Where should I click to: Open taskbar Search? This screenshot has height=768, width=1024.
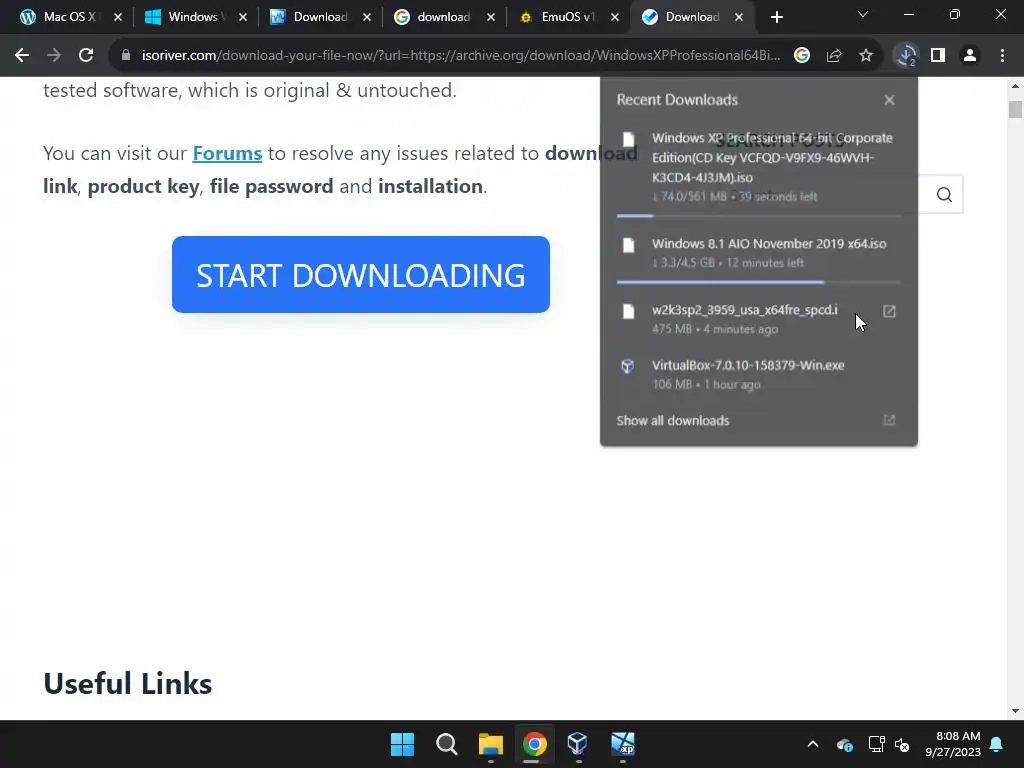447,744
